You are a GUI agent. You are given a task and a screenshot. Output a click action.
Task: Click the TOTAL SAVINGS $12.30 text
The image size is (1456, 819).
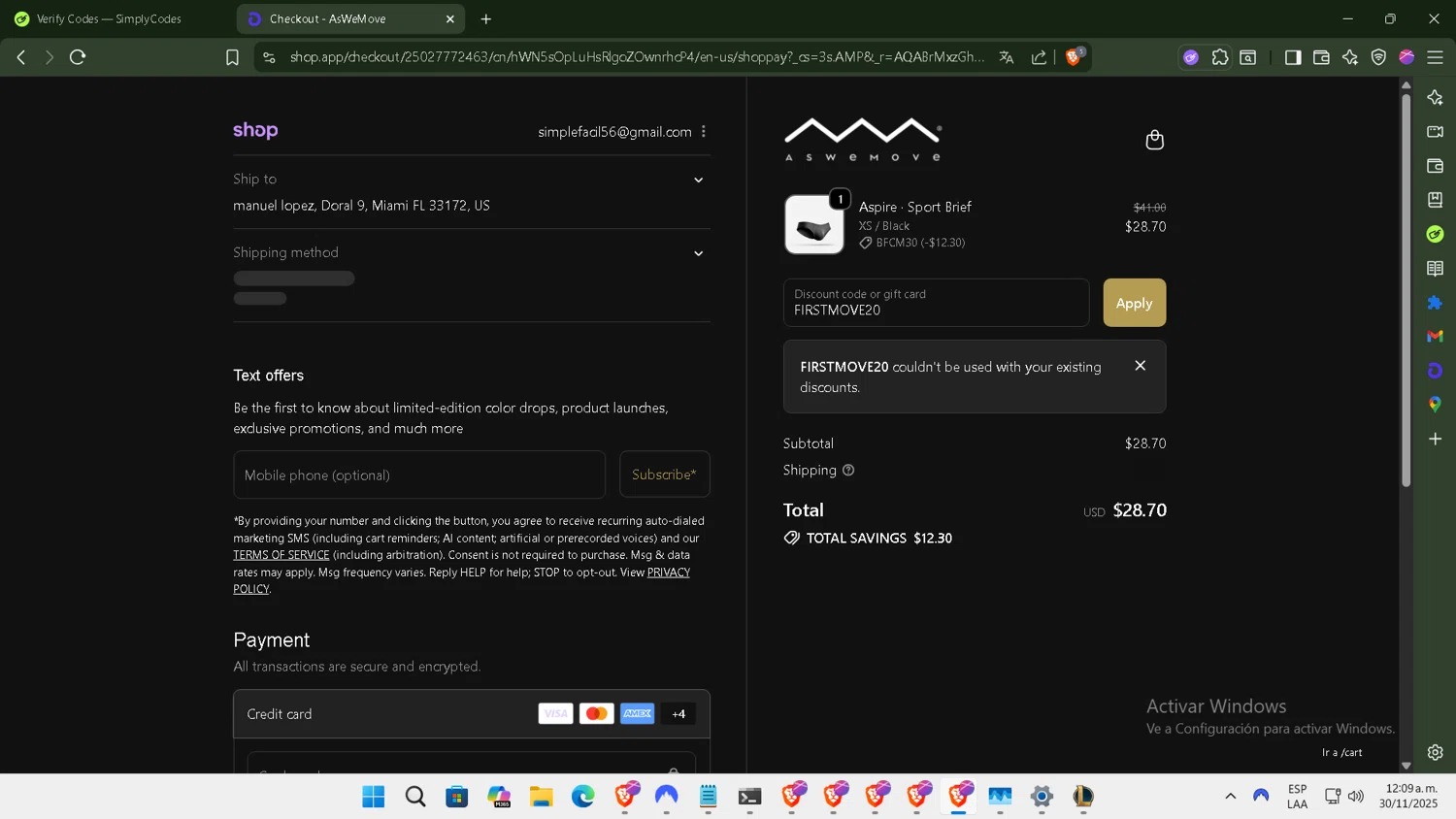coord(879,538)
